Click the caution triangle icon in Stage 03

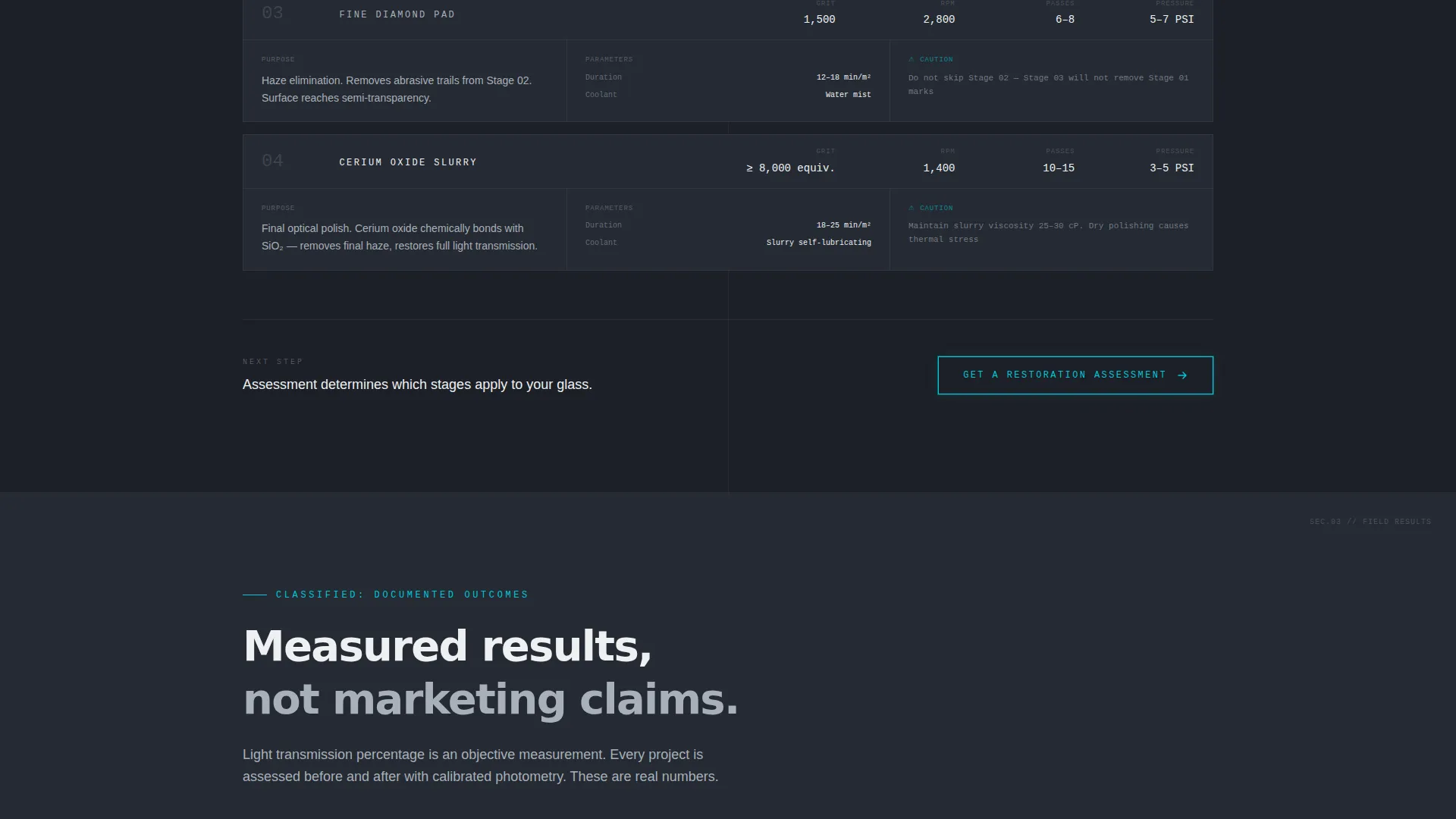pos(912,59)
